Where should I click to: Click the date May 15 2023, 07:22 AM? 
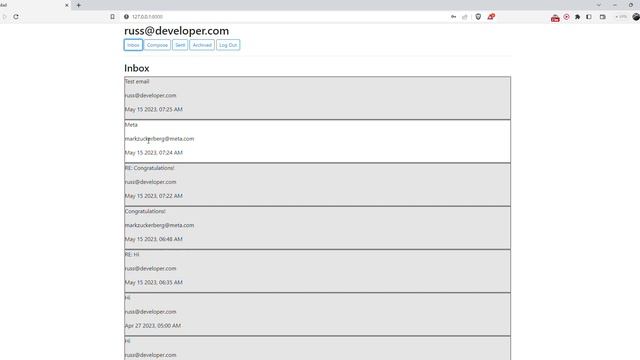click(153, 196)
